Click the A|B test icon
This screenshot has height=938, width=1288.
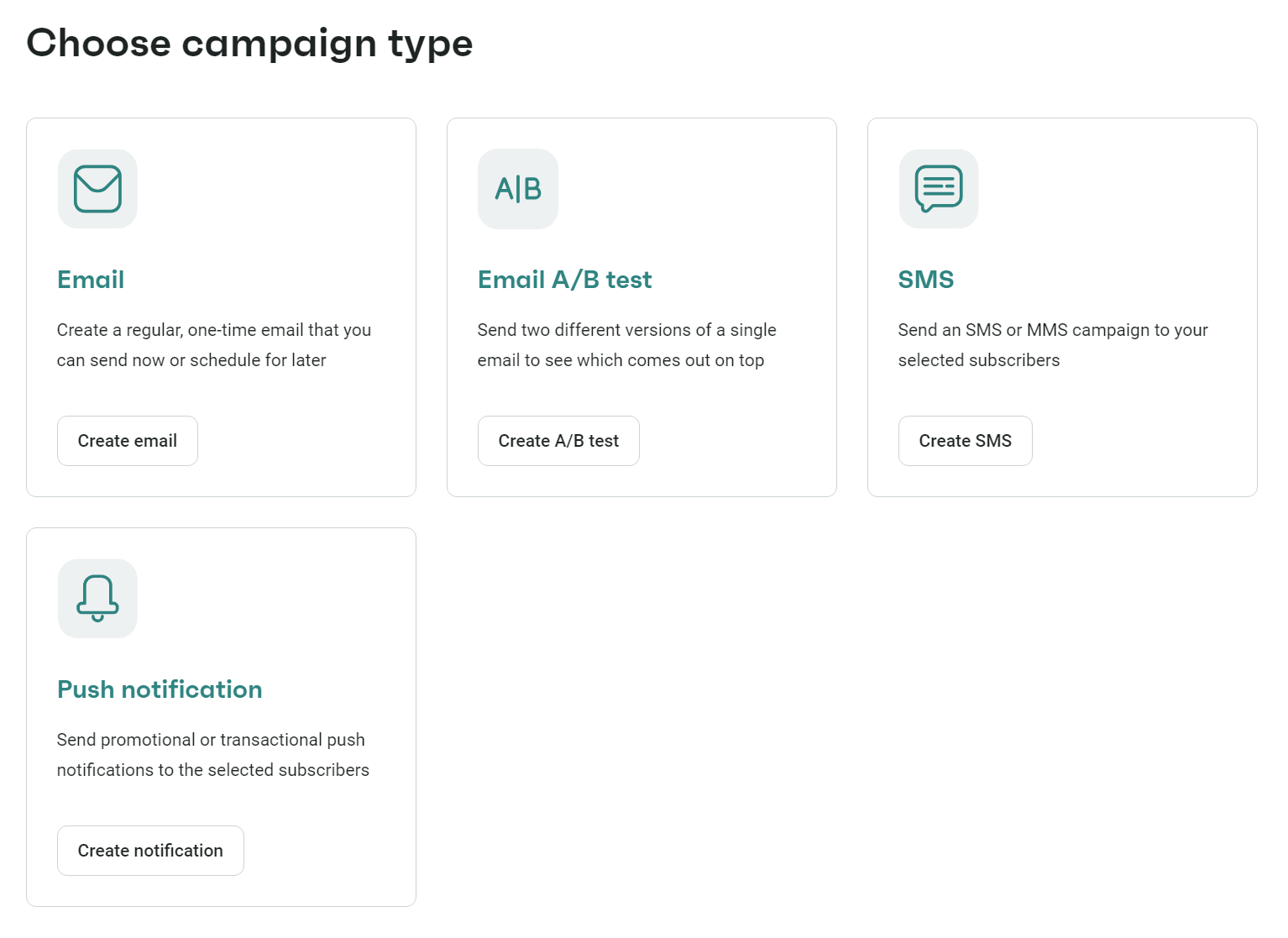pos(517,189)
